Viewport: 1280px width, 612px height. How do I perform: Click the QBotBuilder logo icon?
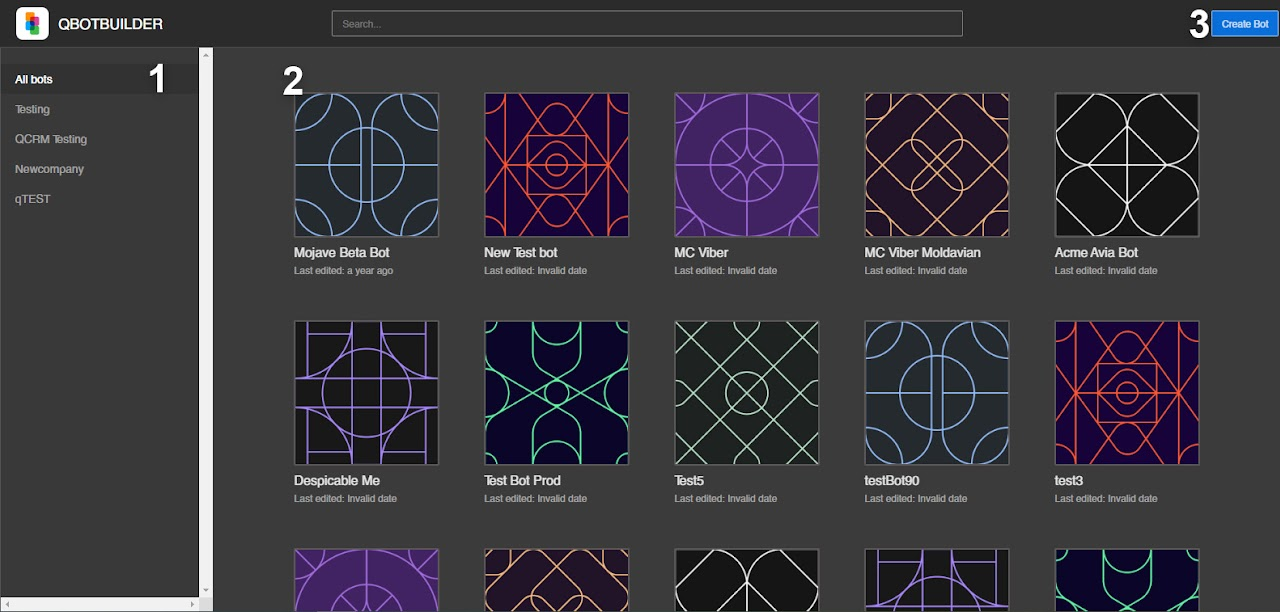click(x=33, y=23)
